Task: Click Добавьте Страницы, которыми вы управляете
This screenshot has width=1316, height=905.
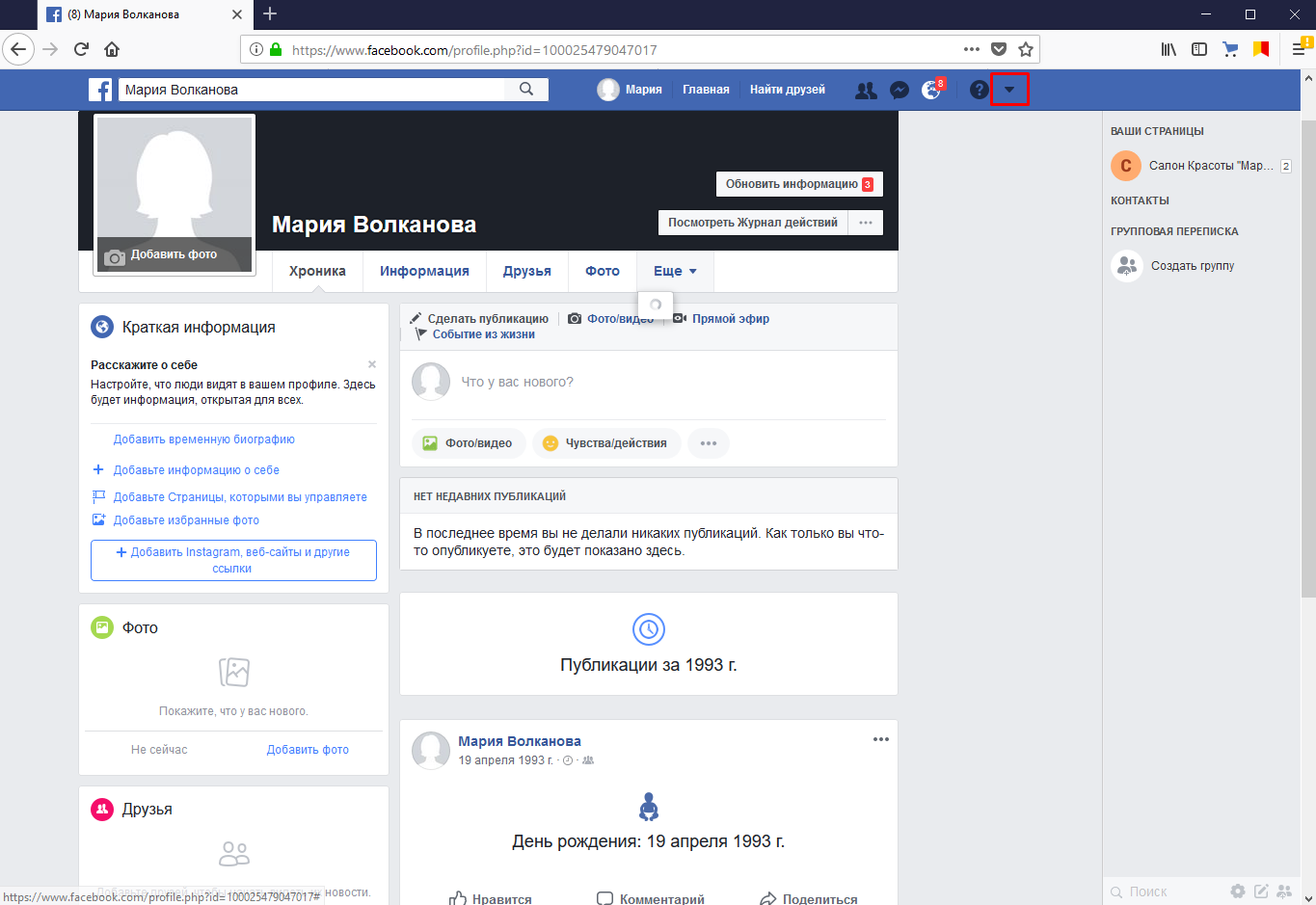Action: 240,497
